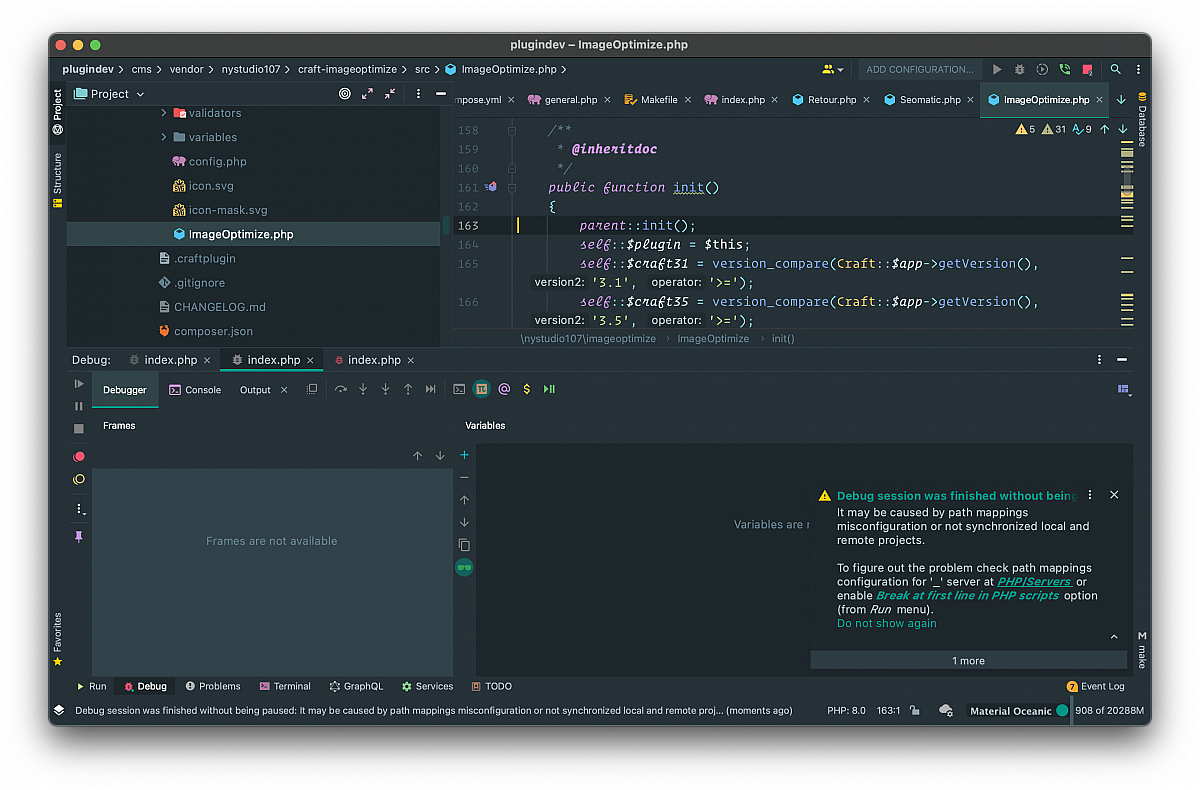The height and width of the screenshot is (790, 1200).
Task: Click Expand All icon in Project panel
Action: 367,94
